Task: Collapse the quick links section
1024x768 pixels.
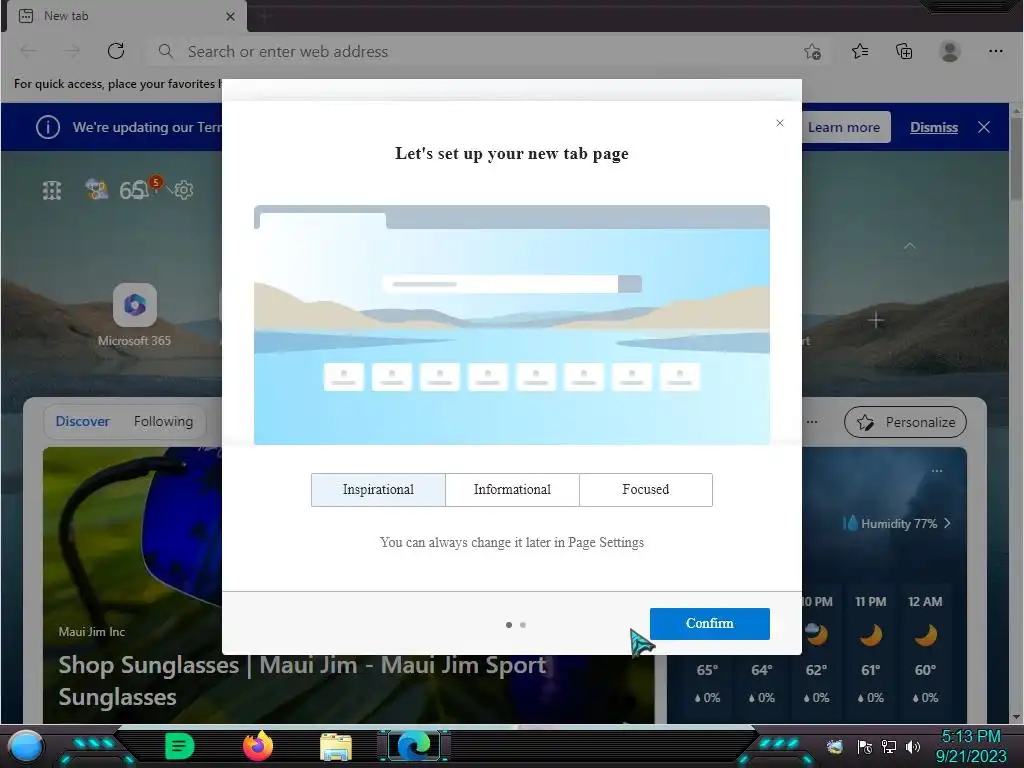Action: [x=909, y=246]
